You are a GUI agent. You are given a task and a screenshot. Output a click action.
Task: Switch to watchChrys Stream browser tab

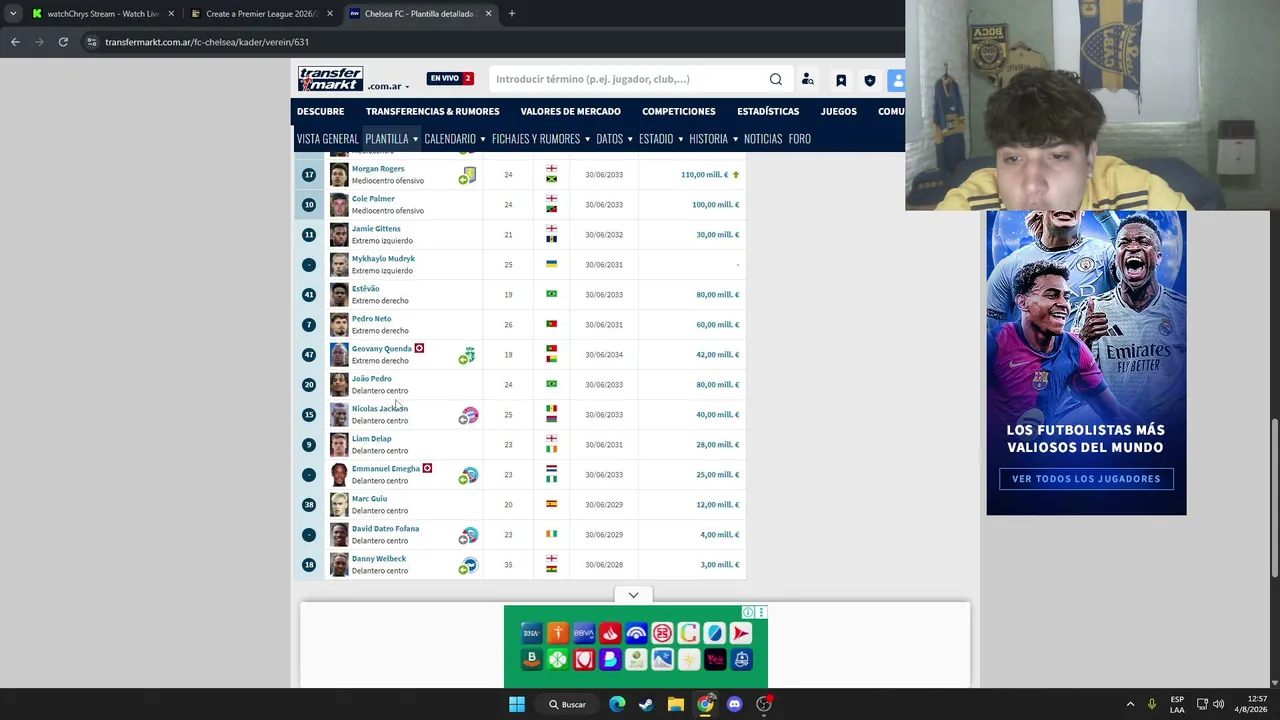[x=103, y=14]
